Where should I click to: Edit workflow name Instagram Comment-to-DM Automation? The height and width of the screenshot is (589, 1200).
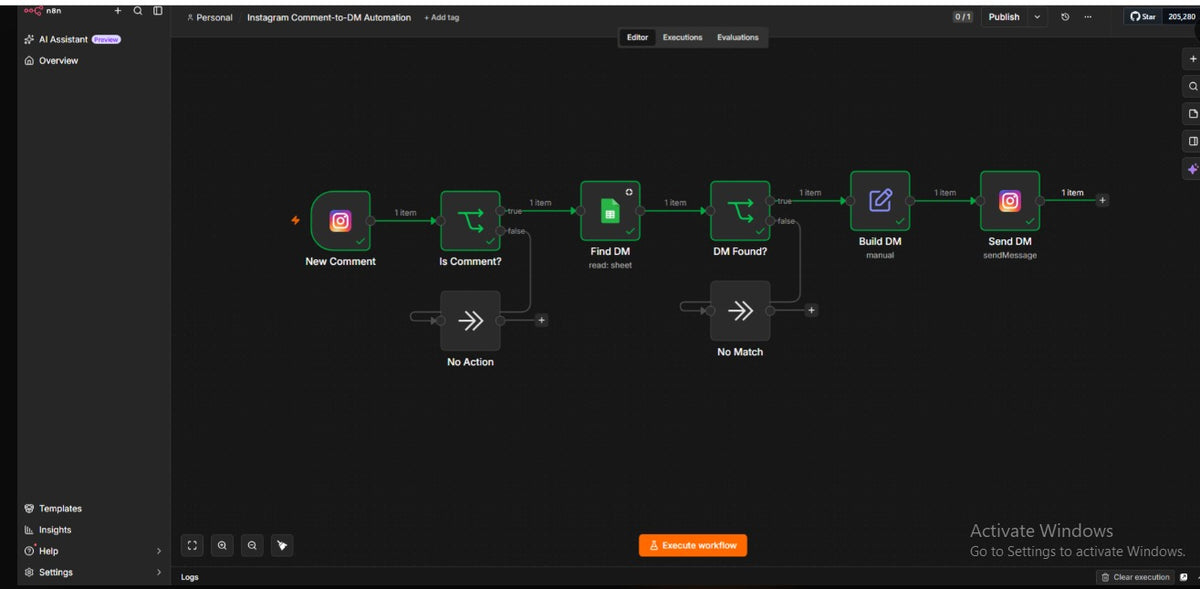[329, 18]
